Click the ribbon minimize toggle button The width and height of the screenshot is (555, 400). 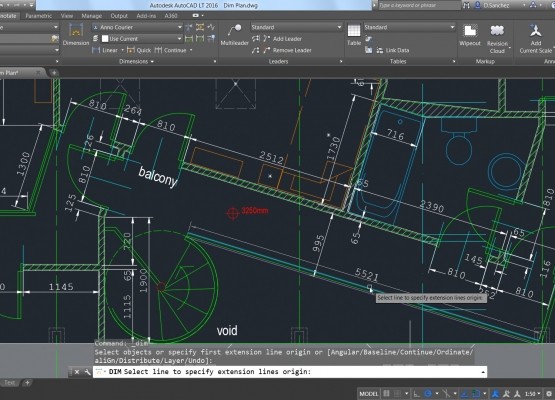click(195, 16)
